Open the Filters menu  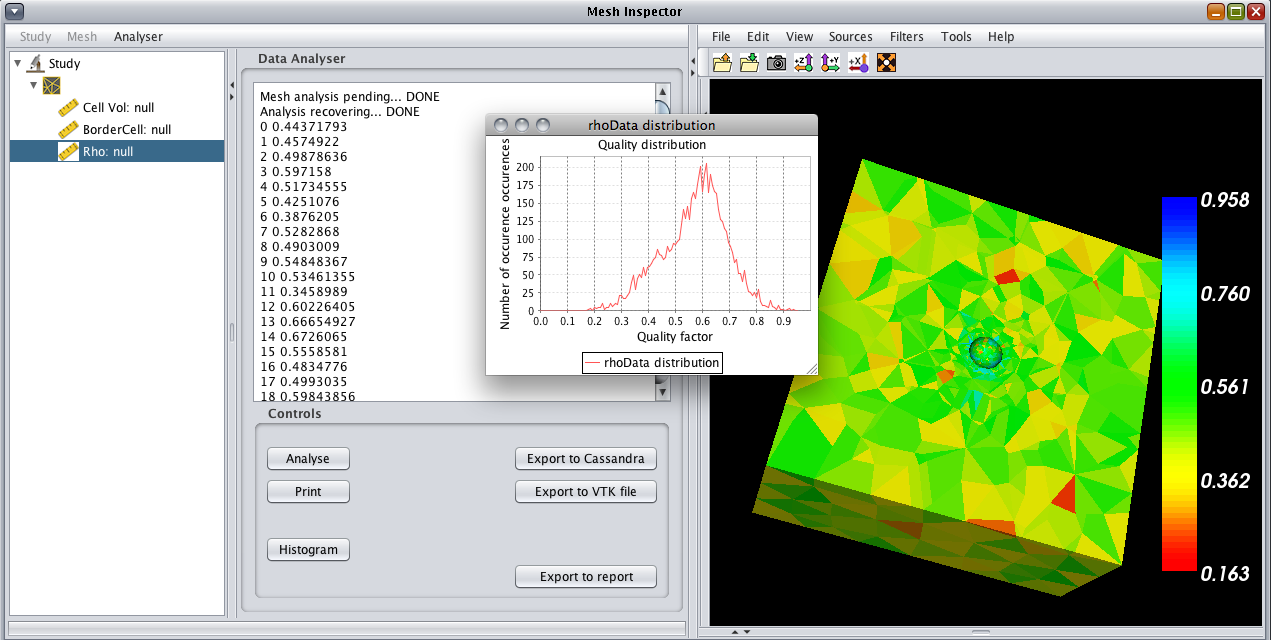(x=906, y=37)
